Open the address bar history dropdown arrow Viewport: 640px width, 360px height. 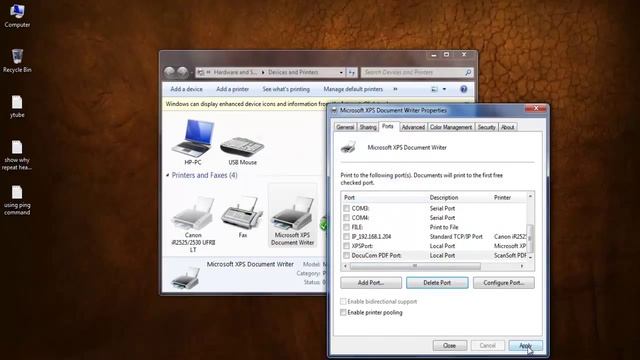click(341, 72)
